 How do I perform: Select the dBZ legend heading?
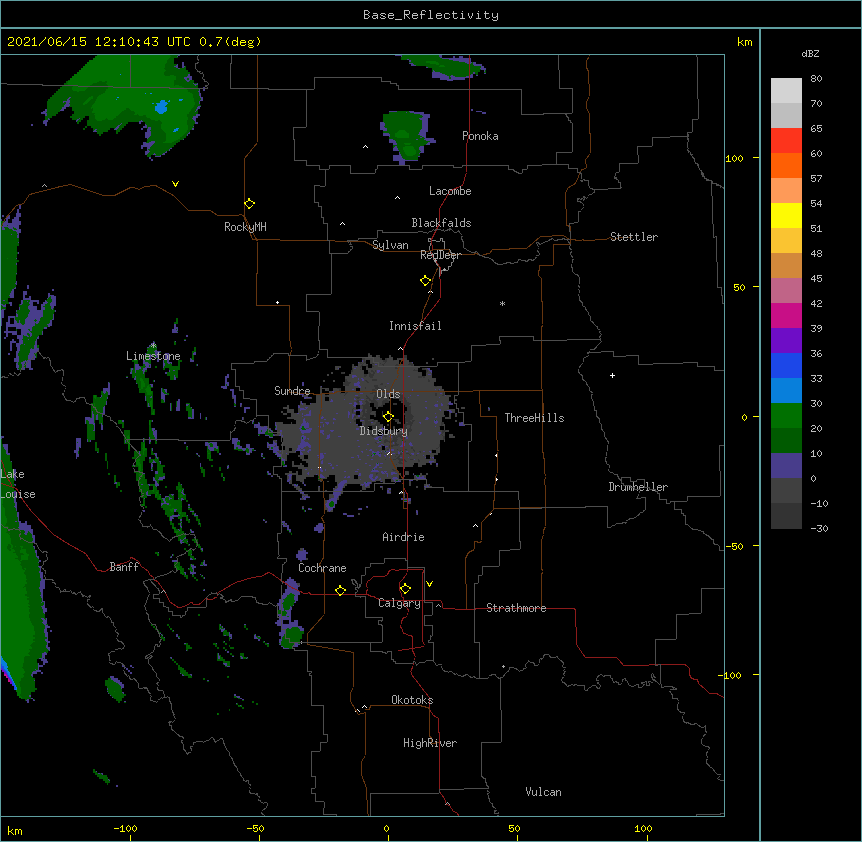point(810,53)
